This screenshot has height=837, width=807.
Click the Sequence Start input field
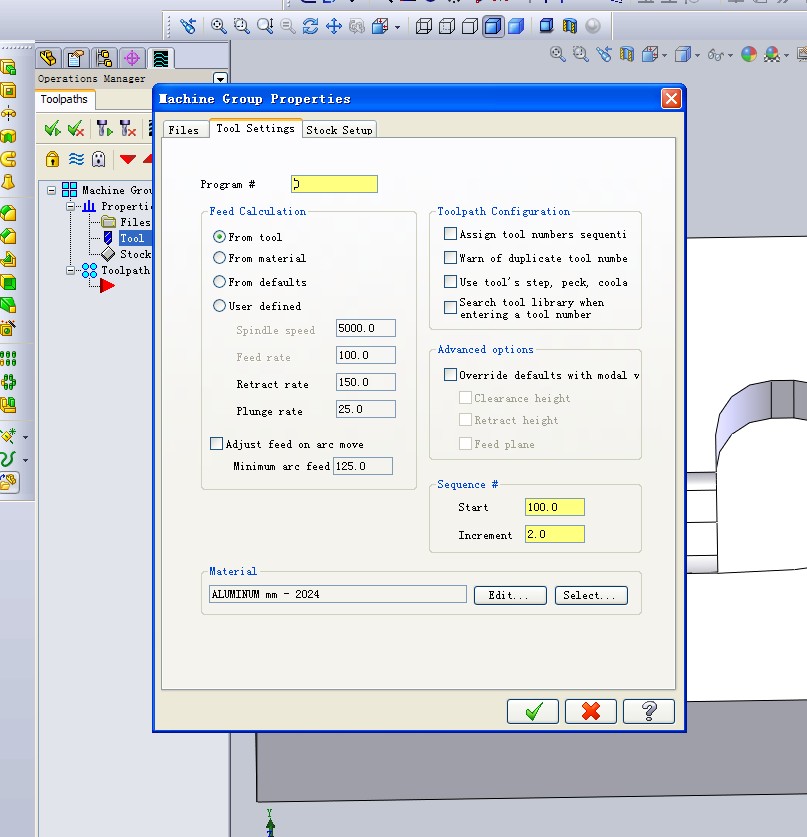click(x=554, y=507)
